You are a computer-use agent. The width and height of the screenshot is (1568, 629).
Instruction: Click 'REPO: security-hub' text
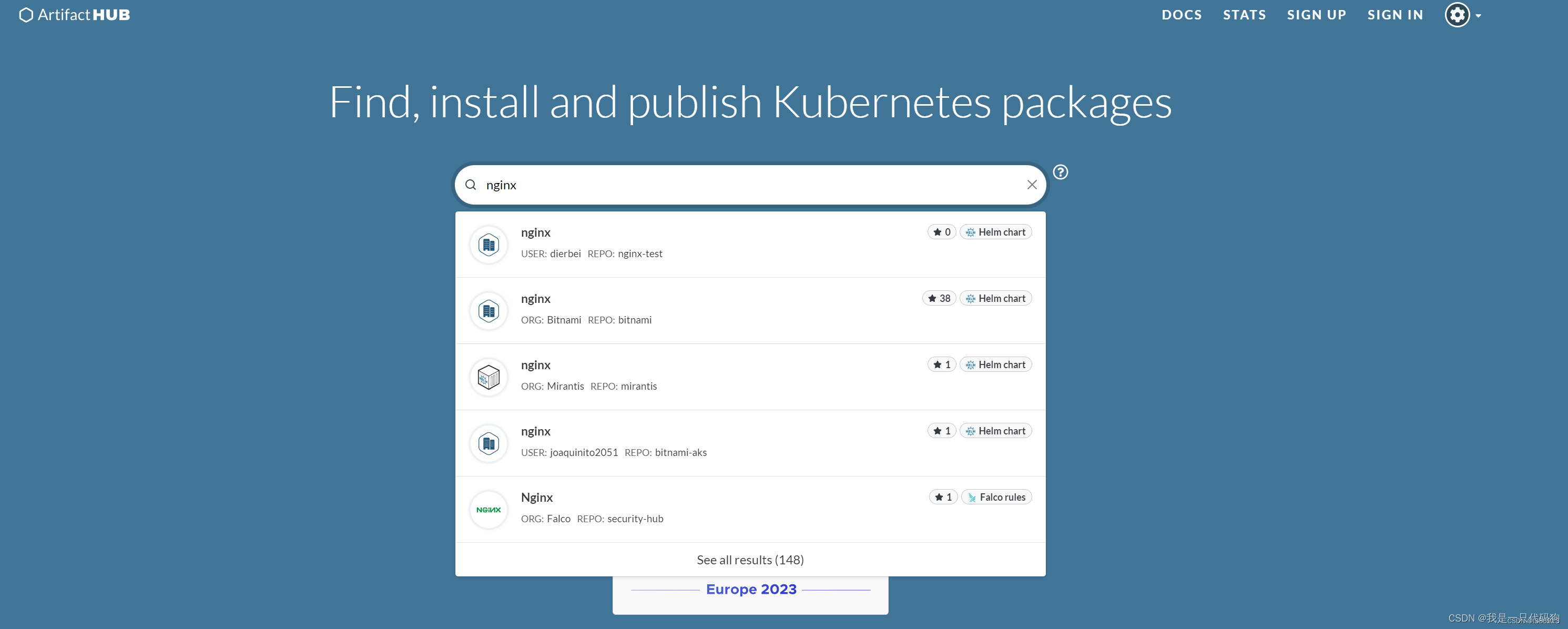click(619, 519)
